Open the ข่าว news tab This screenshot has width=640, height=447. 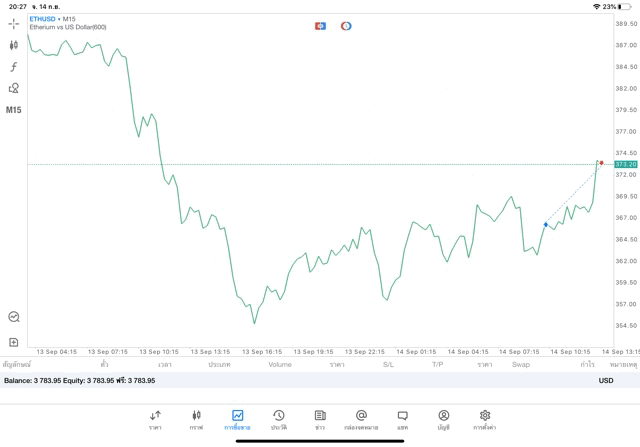tap(319, 419)
